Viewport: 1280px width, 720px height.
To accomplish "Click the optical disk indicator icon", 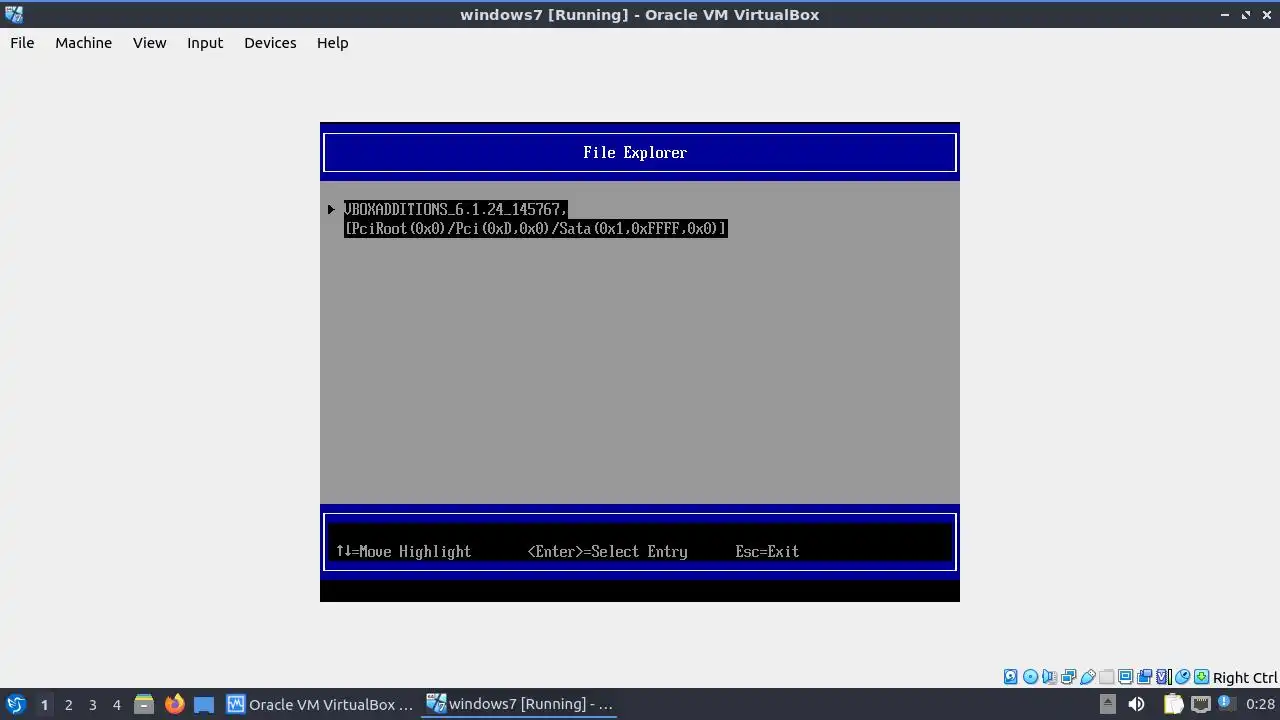I will [1030, 677].
